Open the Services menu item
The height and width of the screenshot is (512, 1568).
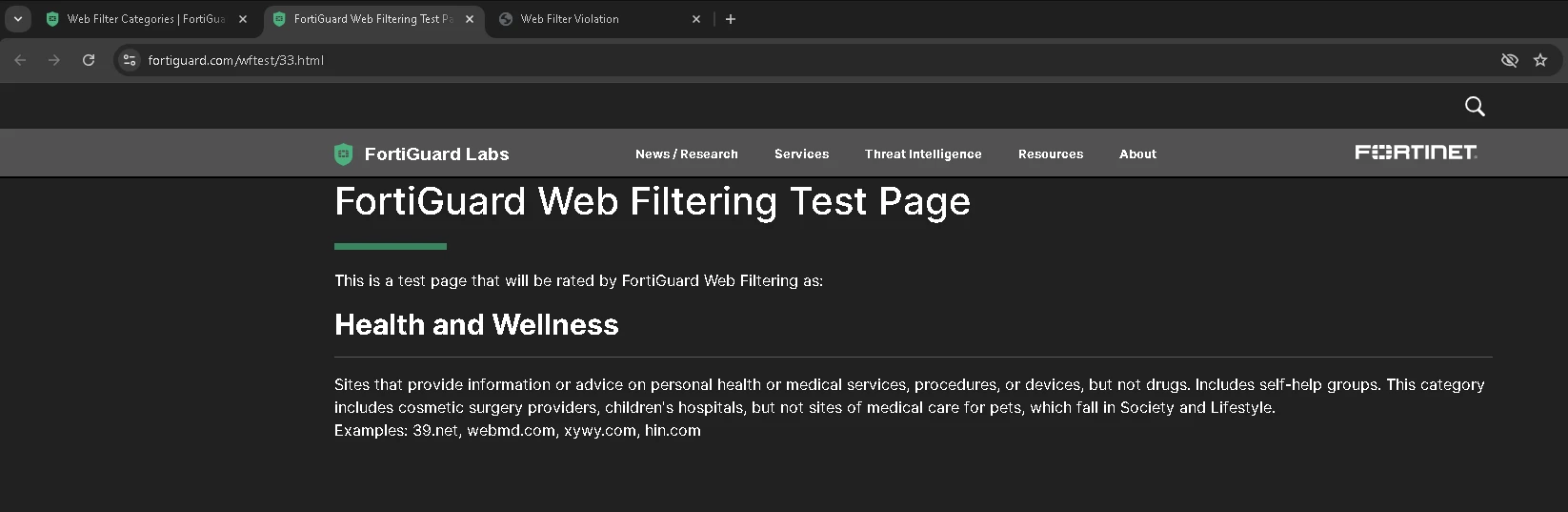(801, 154)
